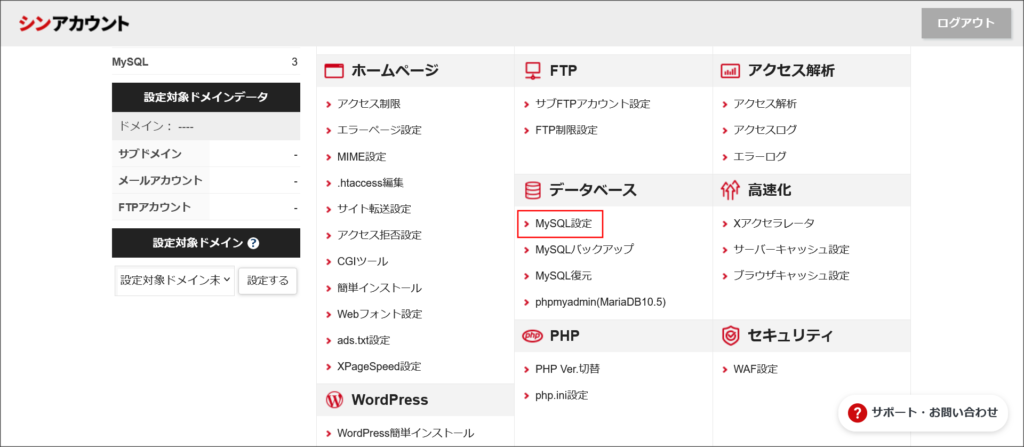1024x447 pixels.
Task: Open .htaccess編集 link
Action: coord(370,183)
